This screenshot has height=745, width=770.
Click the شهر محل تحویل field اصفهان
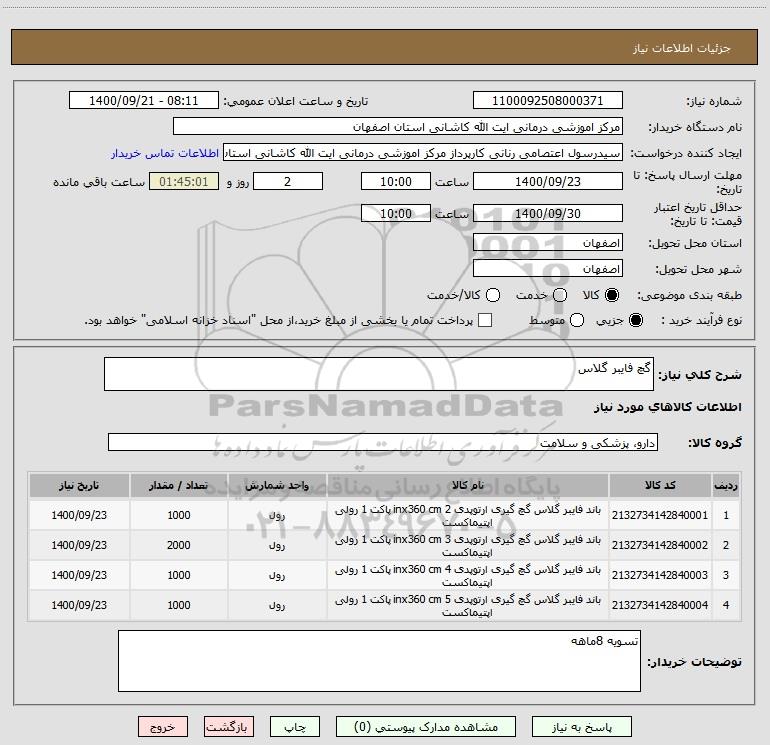(548, 269)
